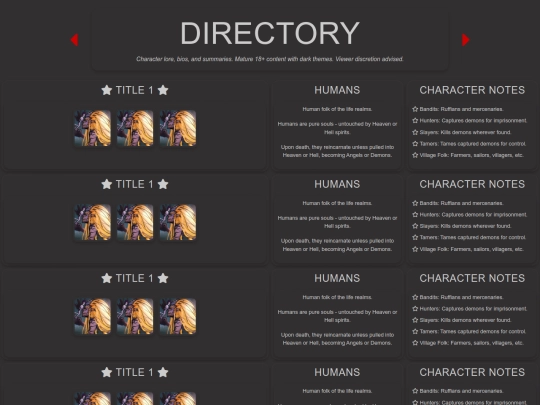Click 'Upon death, they reincarnate' paragraph in third card
Image resolution: width=540 pixels, height=405 pixels.
click(x=337, y=339)
